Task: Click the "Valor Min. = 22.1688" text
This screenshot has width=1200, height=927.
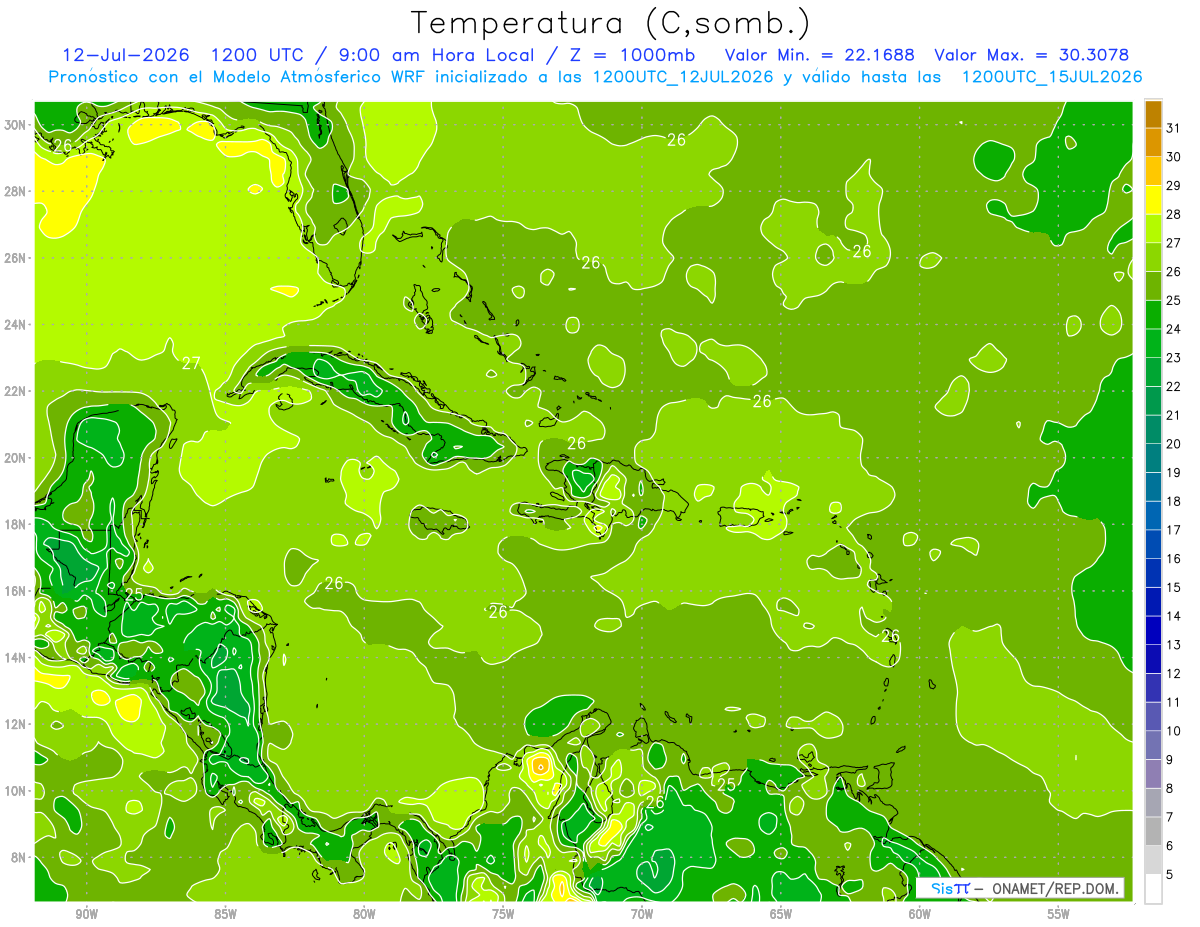Action: 820,55
